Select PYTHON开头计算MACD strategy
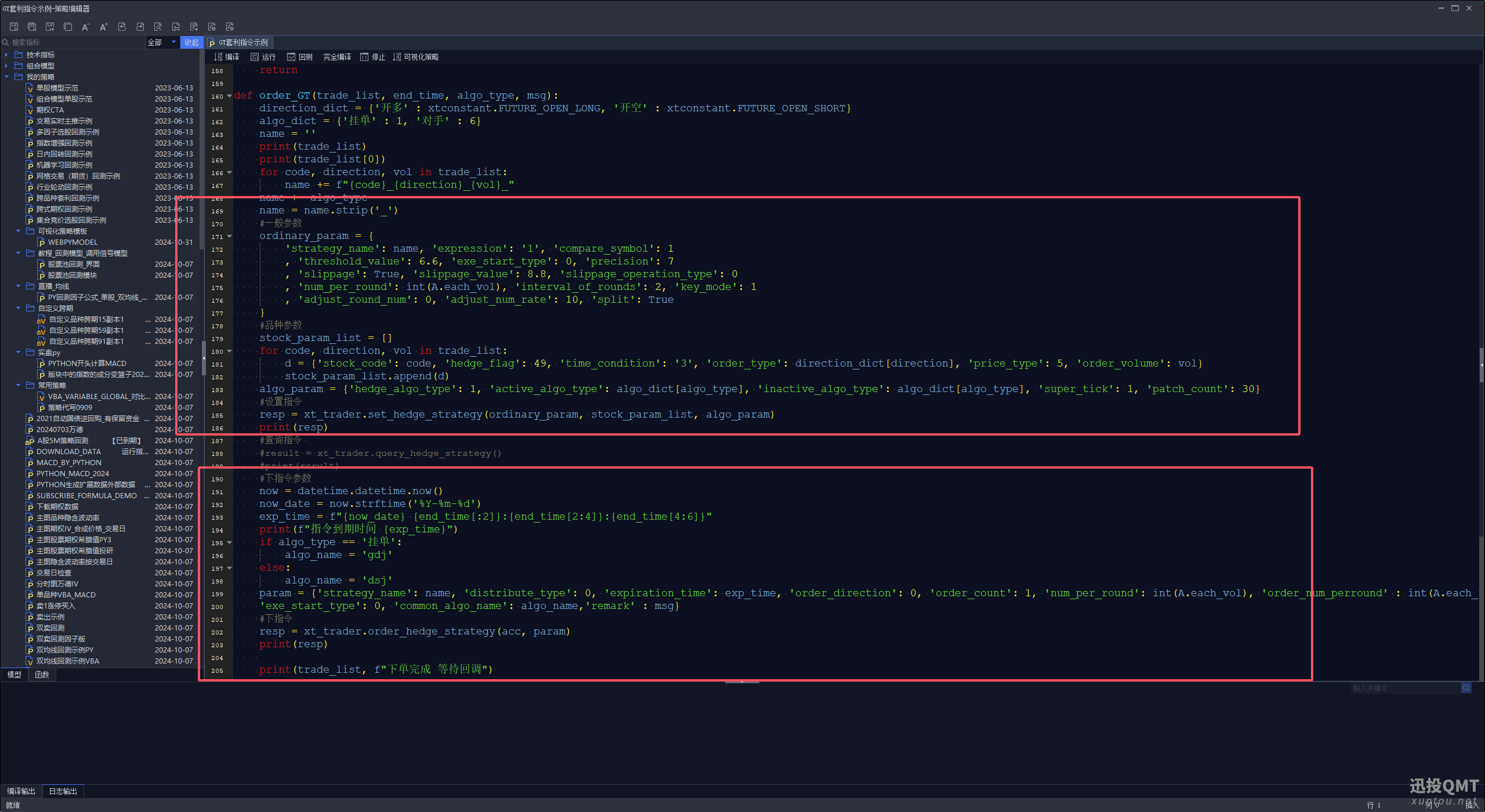The height and width of the screenshot is (812, 1485). coord(87,363)
